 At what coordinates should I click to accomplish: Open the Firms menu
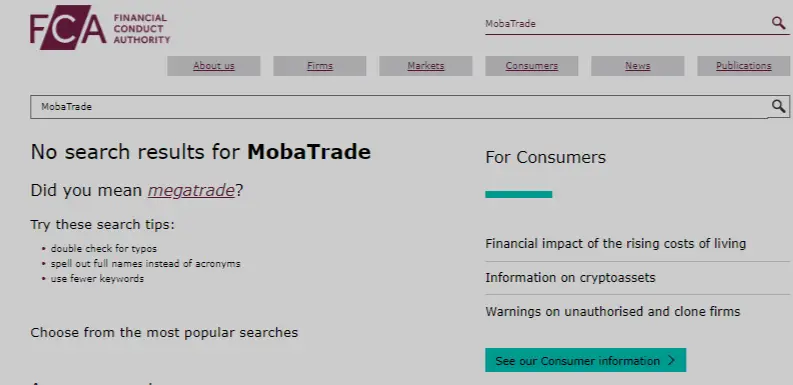coord(320,66)
